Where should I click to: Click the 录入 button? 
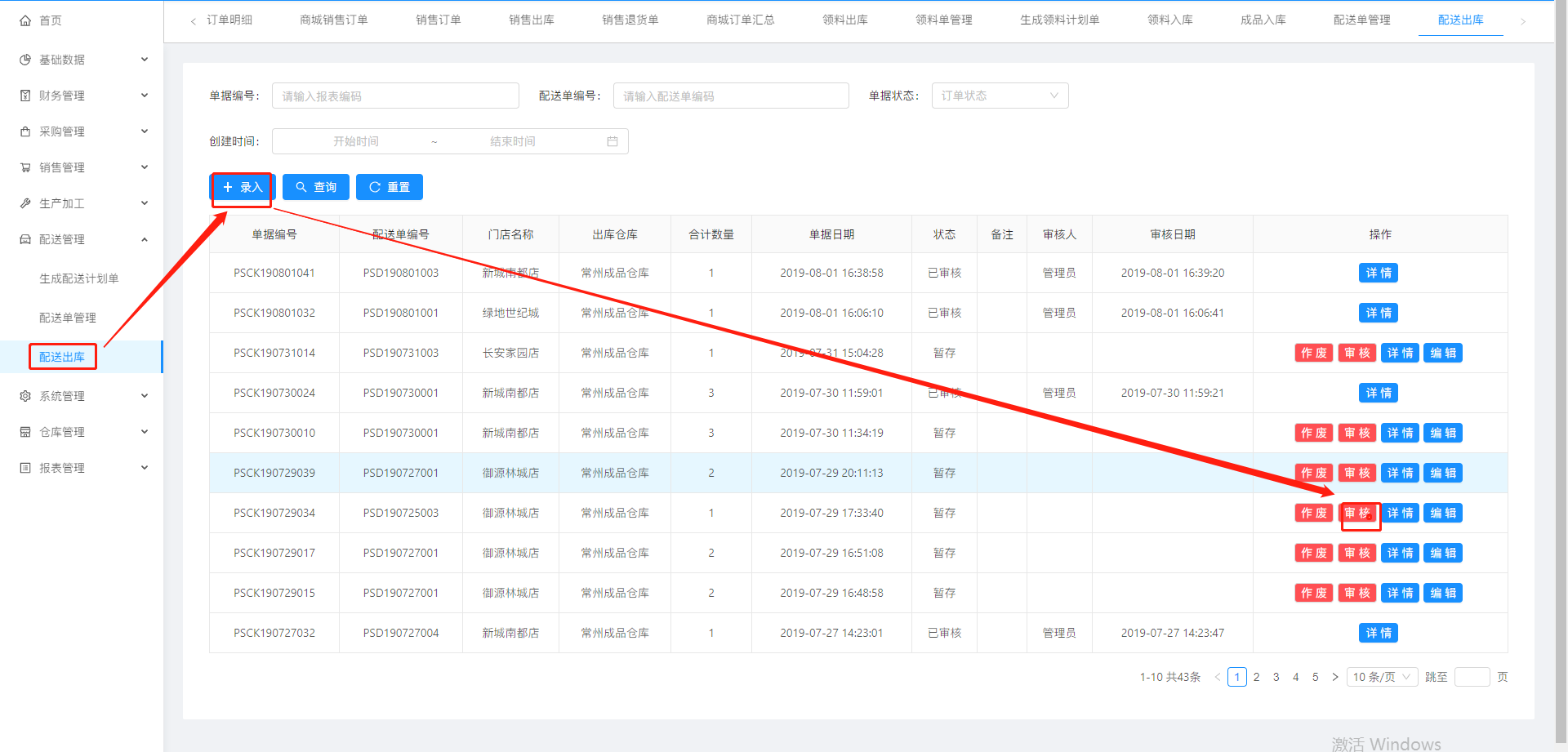243,187
